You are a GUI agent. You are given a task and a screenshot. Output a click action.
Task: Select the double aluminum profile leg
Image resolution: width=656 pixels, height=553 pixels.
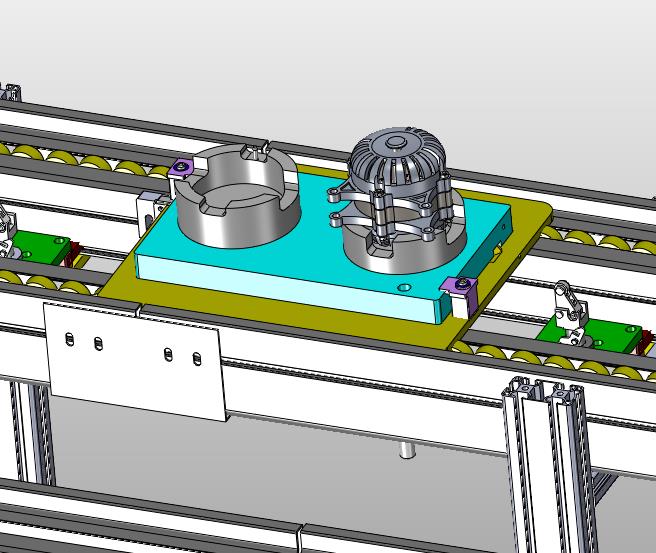[548, 464]
